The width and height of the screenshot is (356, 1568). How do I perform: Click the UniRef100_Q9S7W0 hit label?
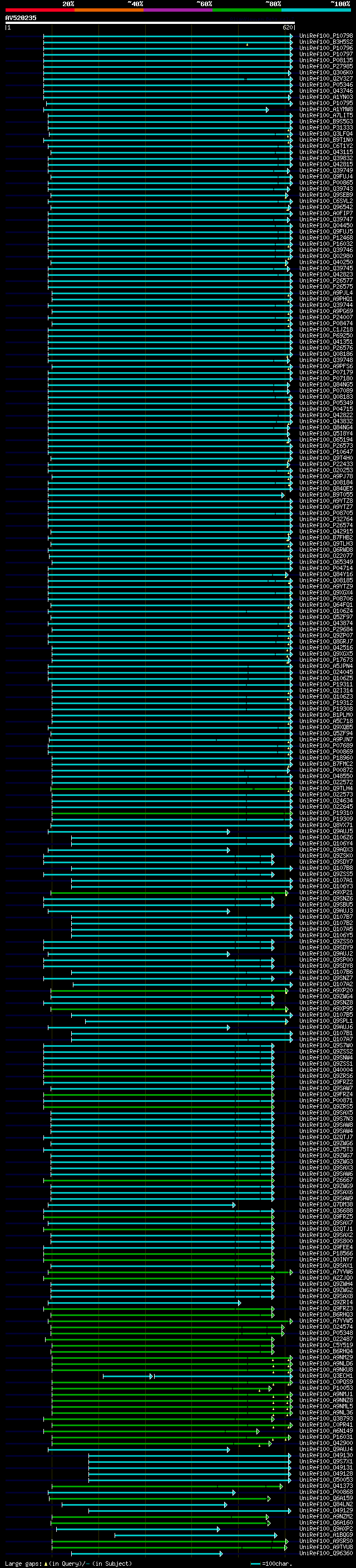tap(326, 1046)
